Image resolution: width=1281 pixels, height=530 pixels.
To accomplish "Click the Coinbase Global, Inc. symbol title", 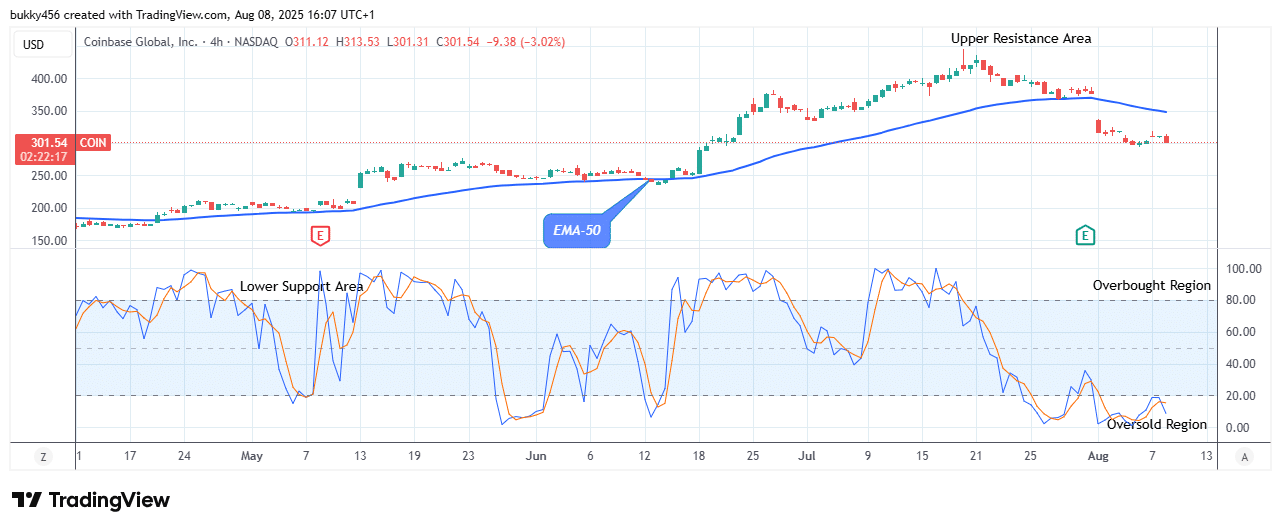I will pos(142,42).
